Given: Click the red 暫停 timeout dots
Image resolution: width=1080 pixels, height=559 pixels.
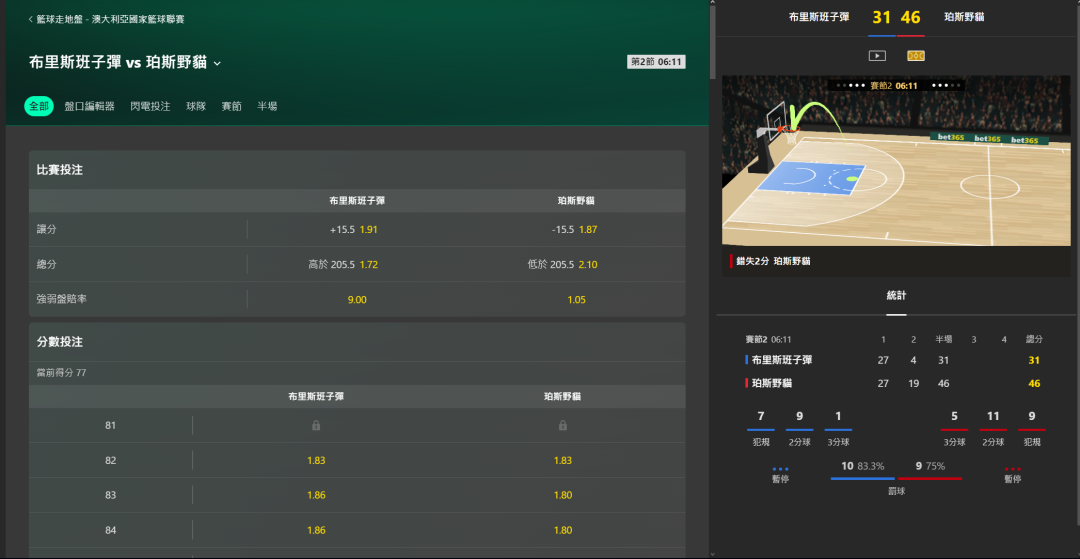Looking at the screenshot, I should (x=1012, y=469).
